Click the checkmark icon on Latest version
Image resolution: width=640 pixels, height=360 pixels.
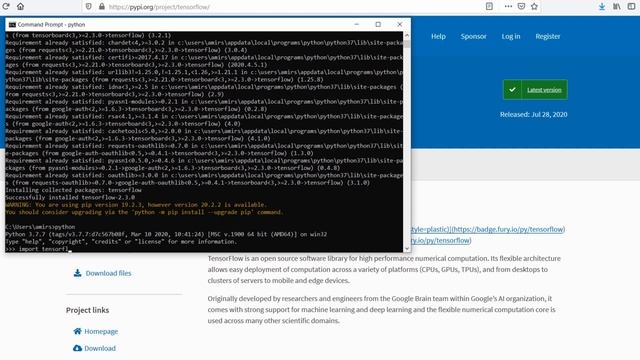click(512, 89)
